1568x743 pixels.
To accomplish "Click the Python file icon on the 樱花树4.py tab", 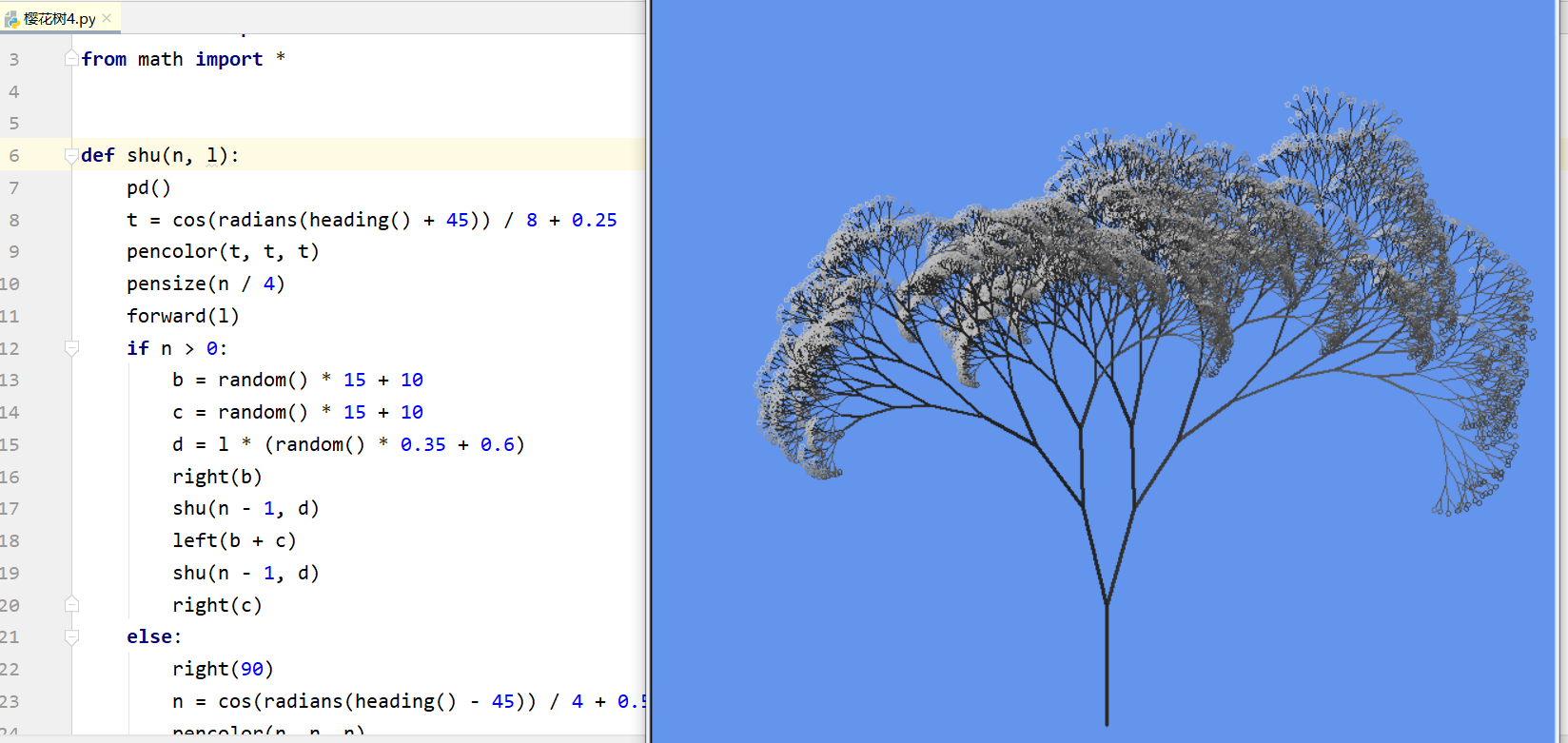I will [11, 19].
